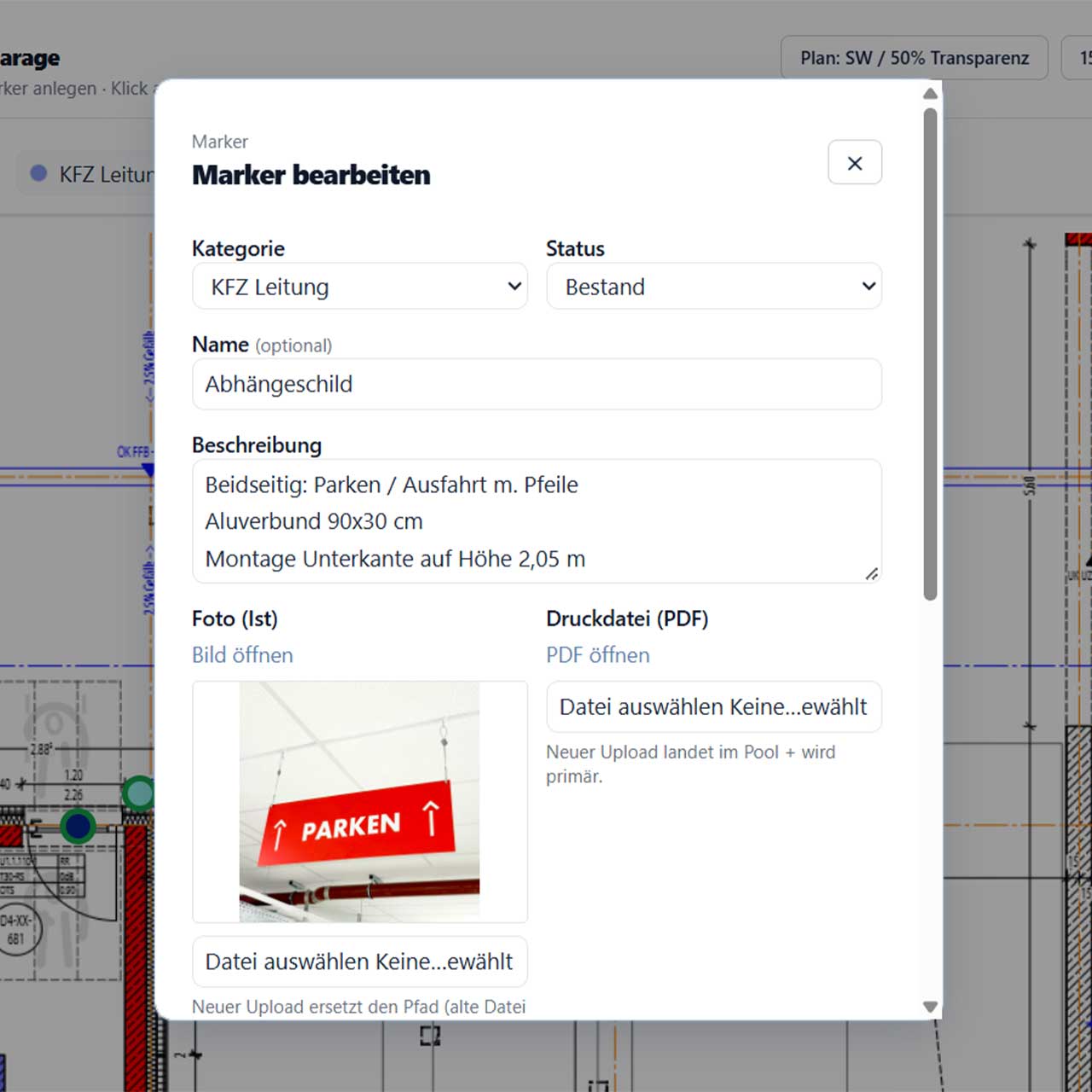This screenshot has width=1092, height=1092.
Task: Click the dialog scrollbar up arrow
Action: tap(931, 93)
